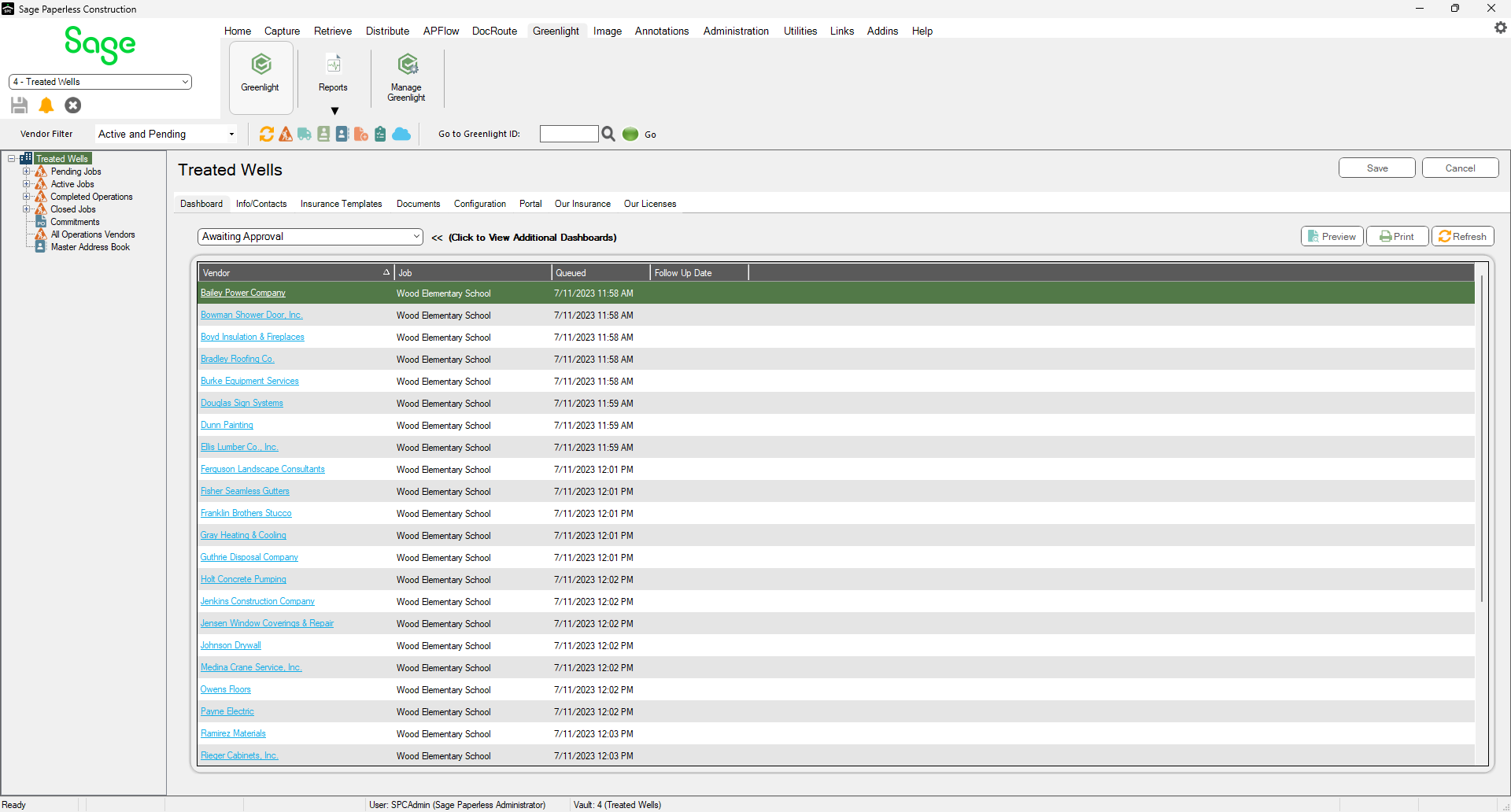1511x812 pixels.
Task: Click the green truck icon in the toolbar
Action: (305, 135)
